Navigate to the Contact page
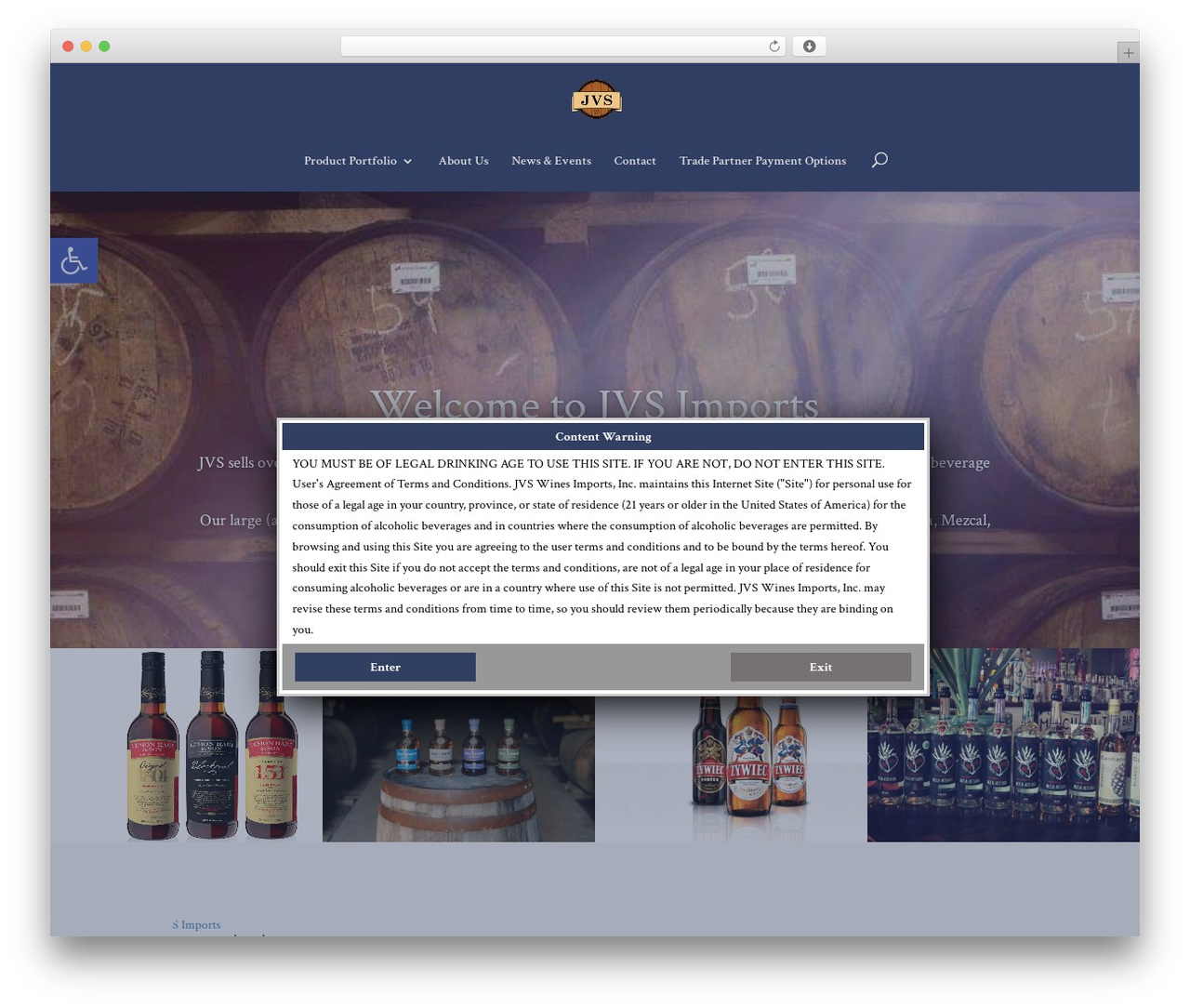Image resolution: width=1190 pixels, height=1008 pixels. click(635, 161)
